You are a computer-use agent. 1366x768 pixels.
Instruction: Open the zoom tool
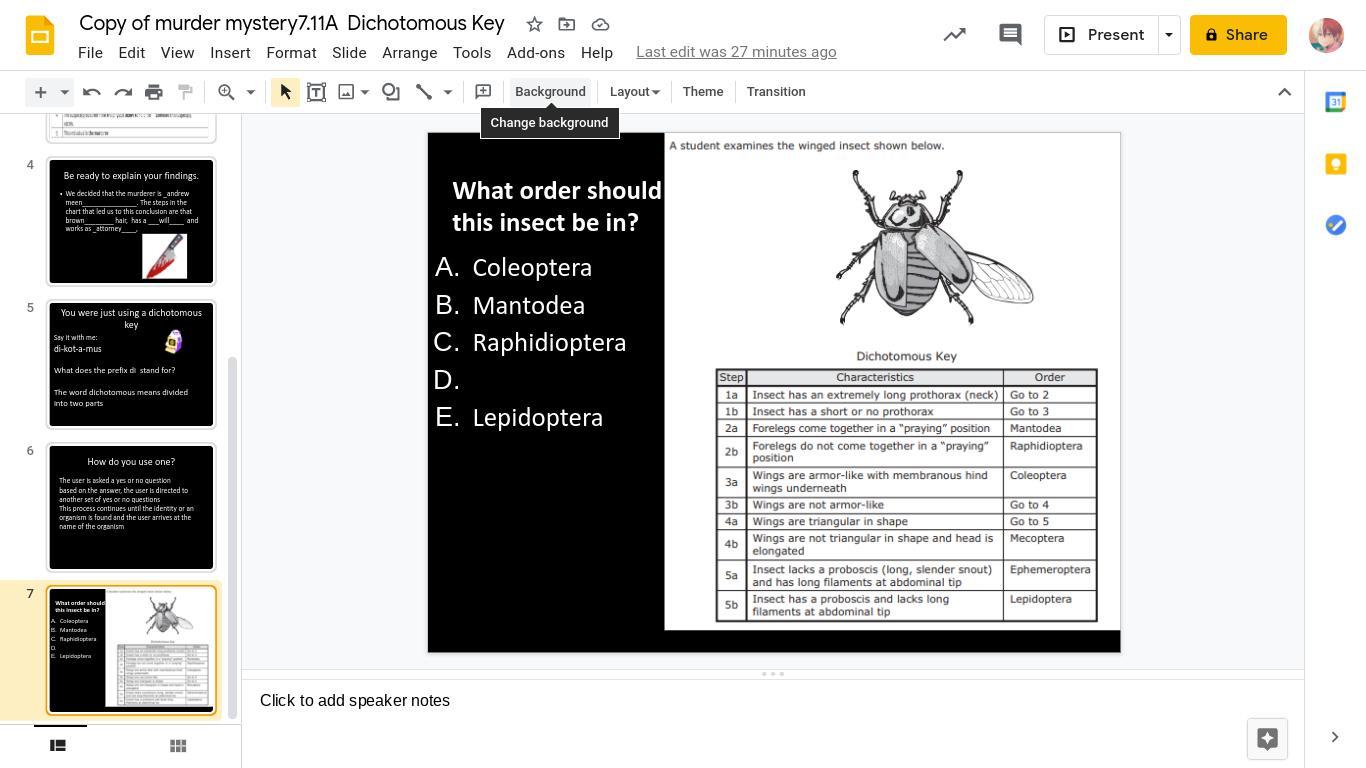[x=227, y=92]
